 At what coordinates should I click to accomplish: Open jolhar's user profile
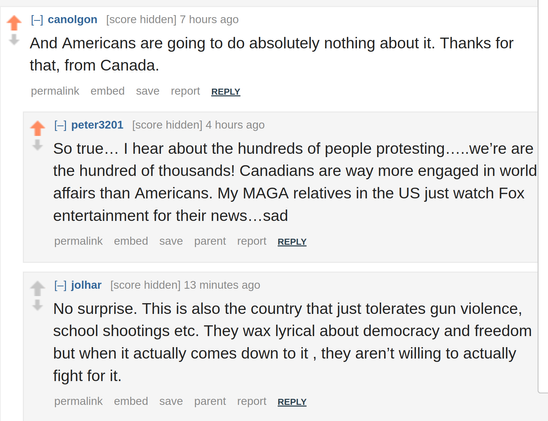(86, 285)
